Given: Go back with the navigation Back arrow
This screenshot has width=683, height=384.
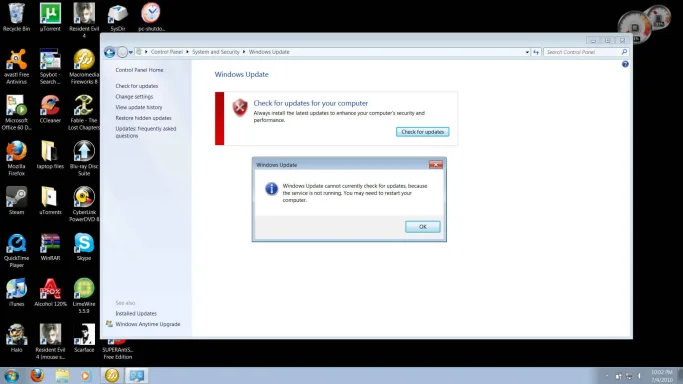Looking at the screenshot, I should click(x=110, y=52).
